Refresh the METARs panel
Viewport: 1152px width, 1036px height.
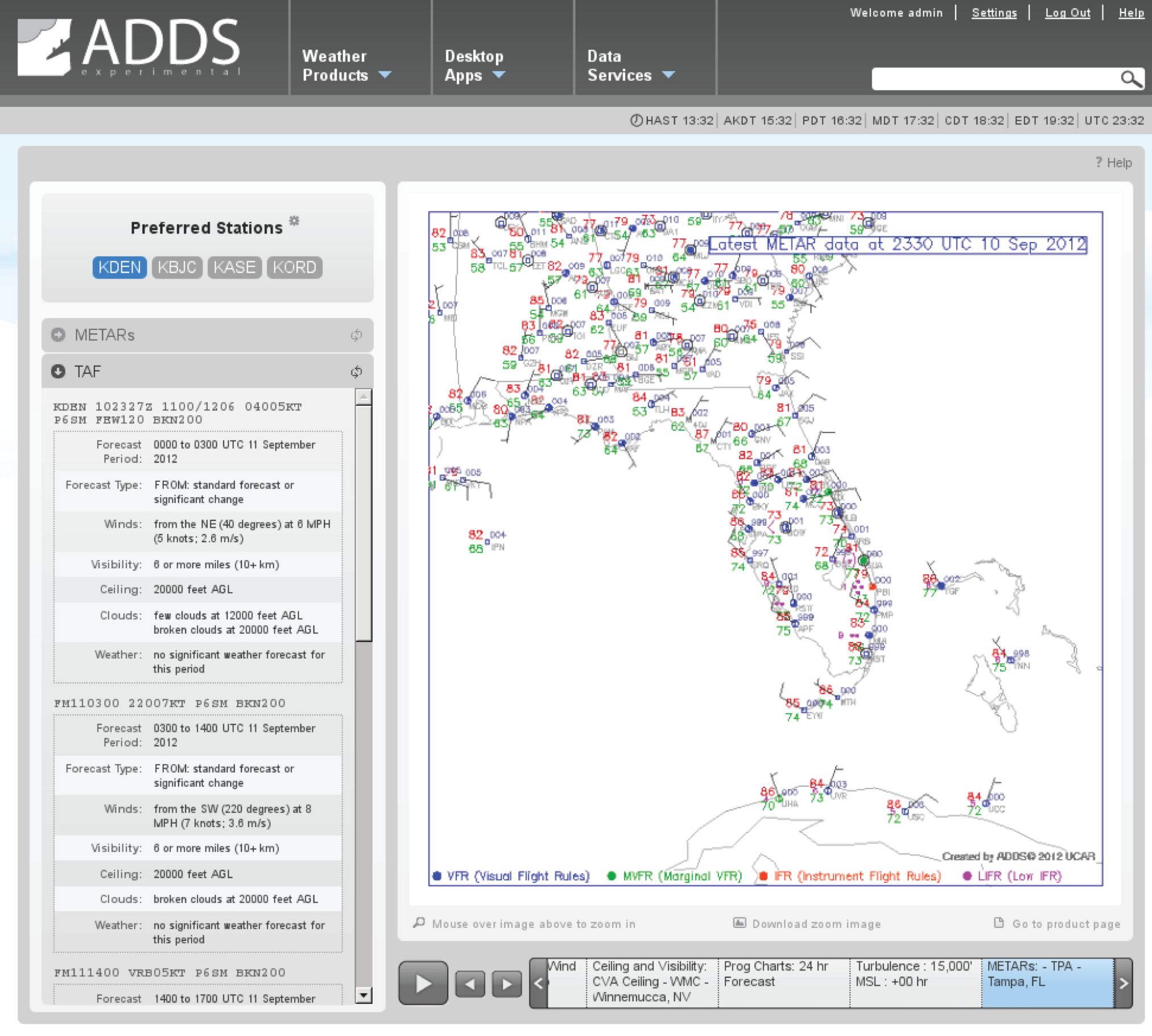[x=356, y=335]
